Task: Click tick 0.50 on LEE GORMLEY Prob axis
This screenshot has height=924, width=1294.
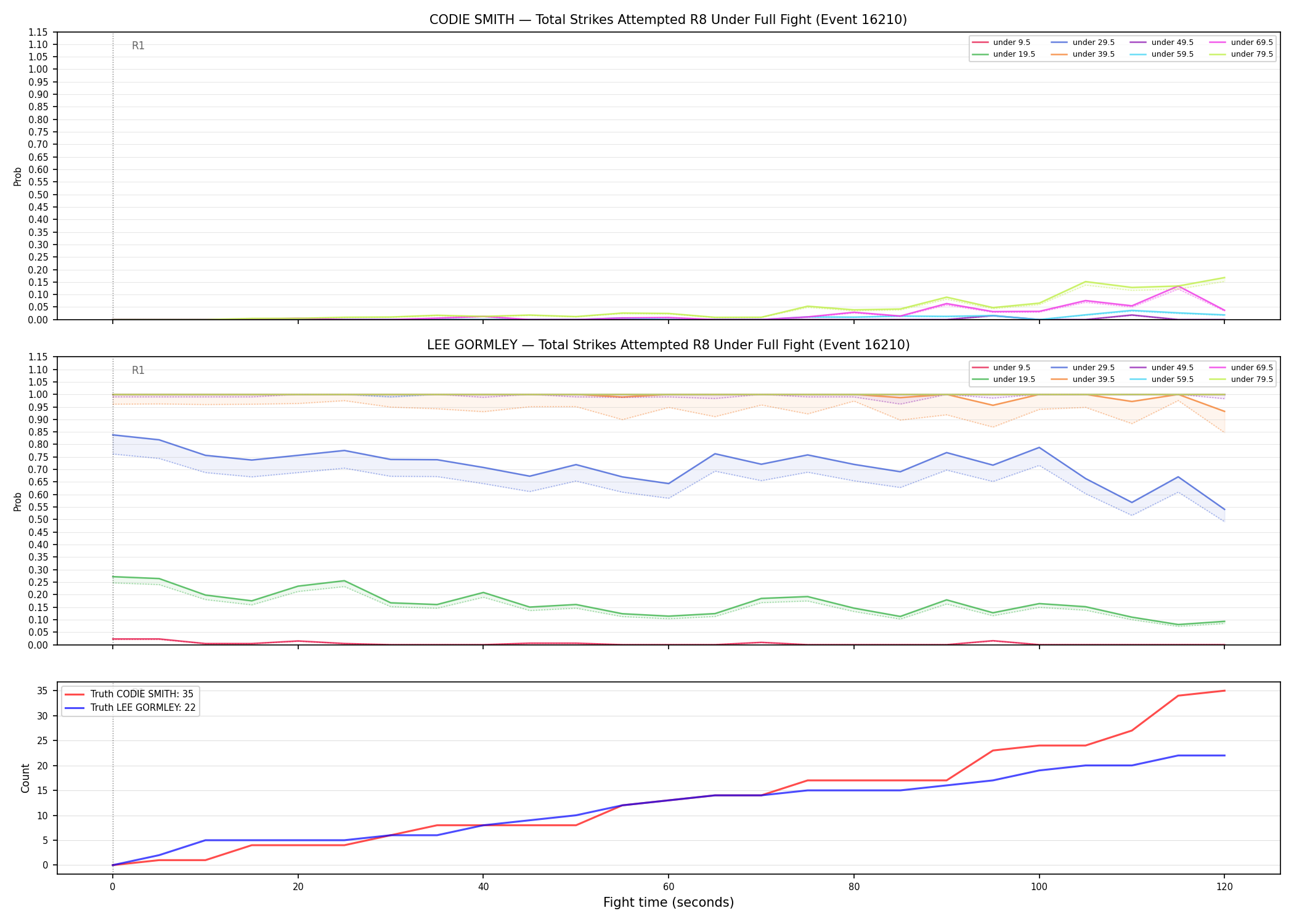Action: coord(38,520)
